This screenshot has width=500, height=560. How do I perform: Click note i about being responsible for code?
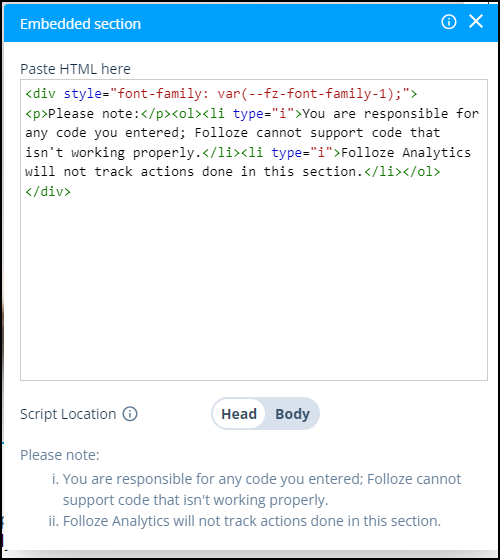pyautogui.click(x=256, y=489)
